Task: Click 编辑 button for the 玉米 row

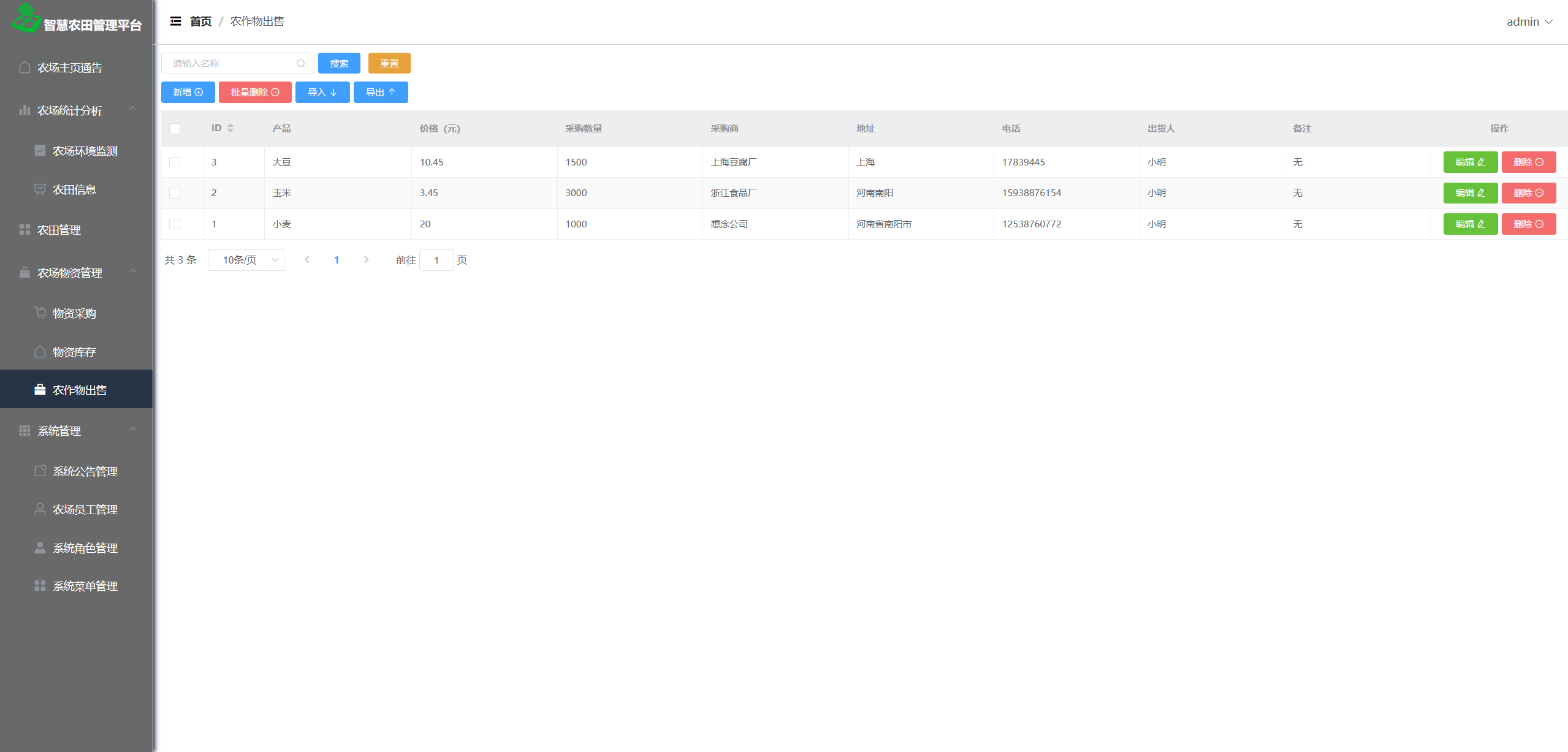Action: (1469, 193)
